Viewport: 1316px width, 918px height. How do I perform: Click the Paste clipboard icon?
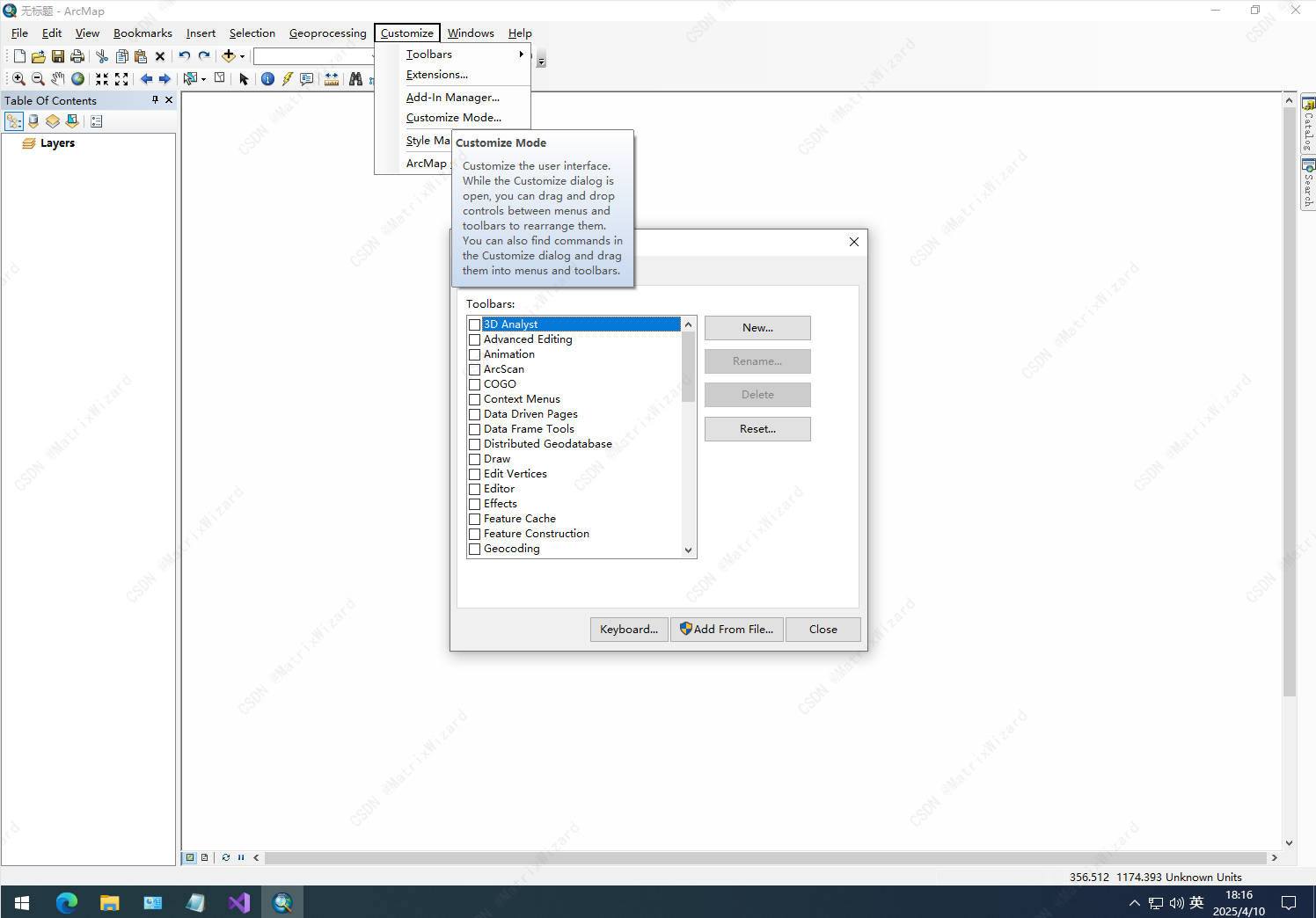click(141, 56)
